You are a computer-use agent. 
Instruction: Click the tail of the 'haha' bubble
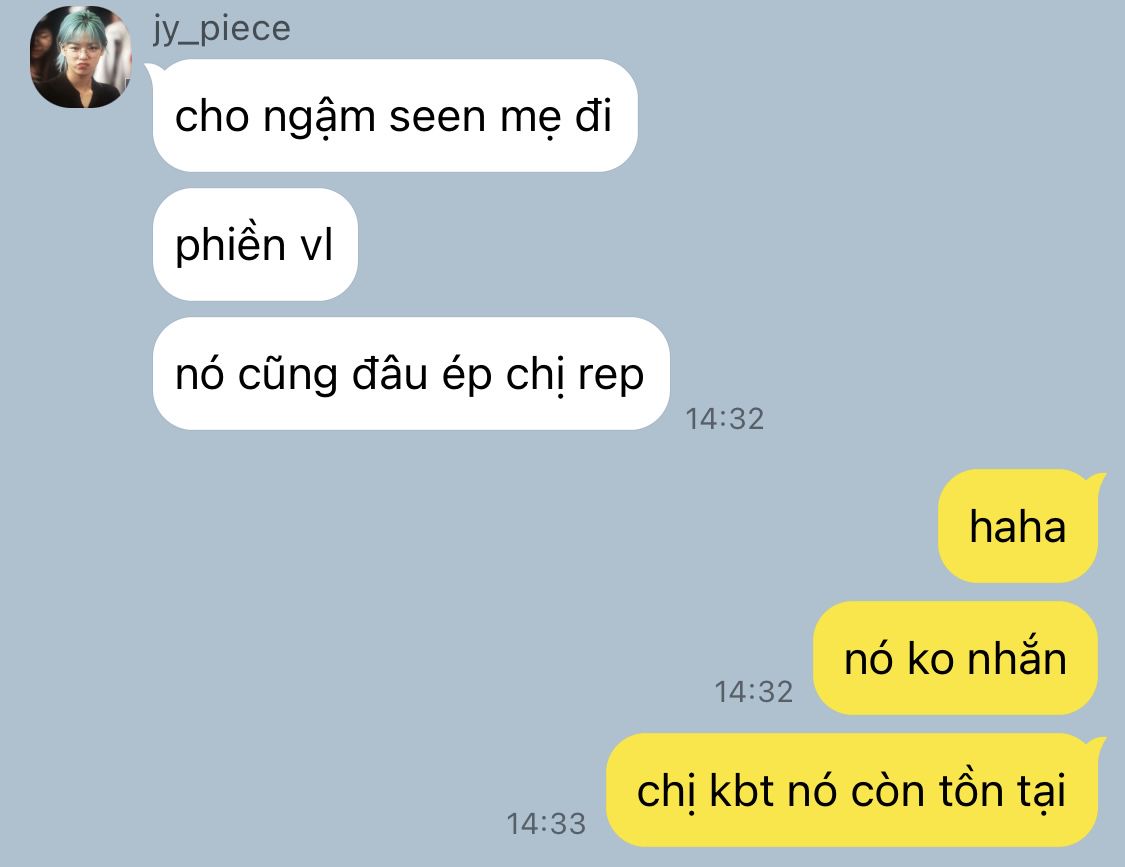tap(1096, 479)
